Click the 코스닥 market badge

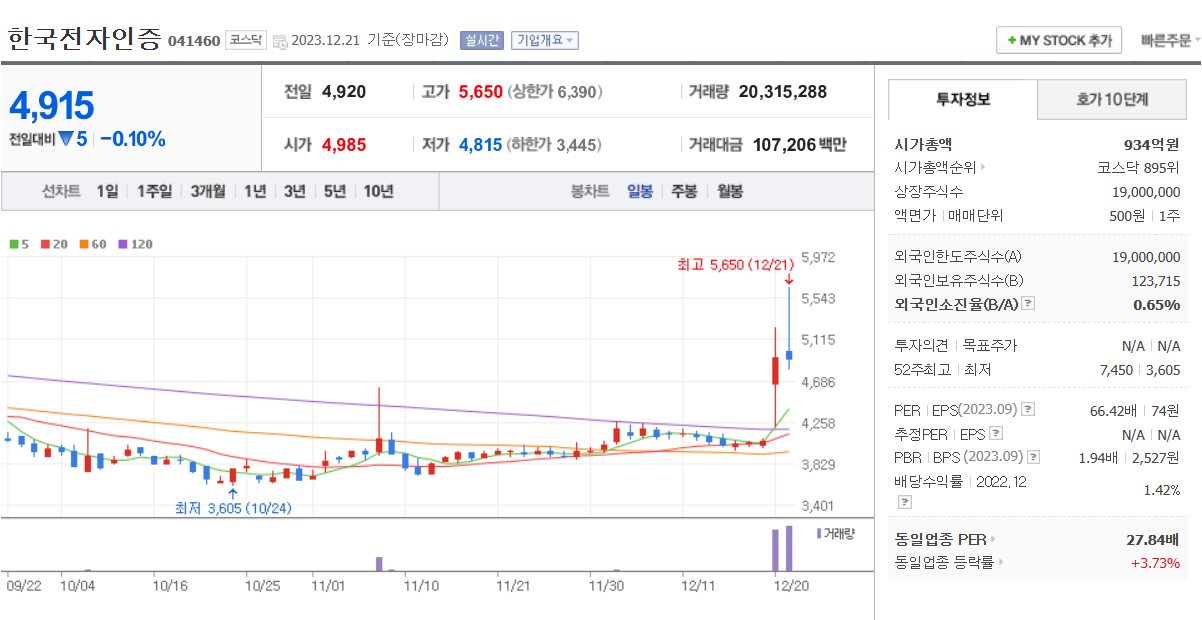pyautogui.click(x=245, y=41)
